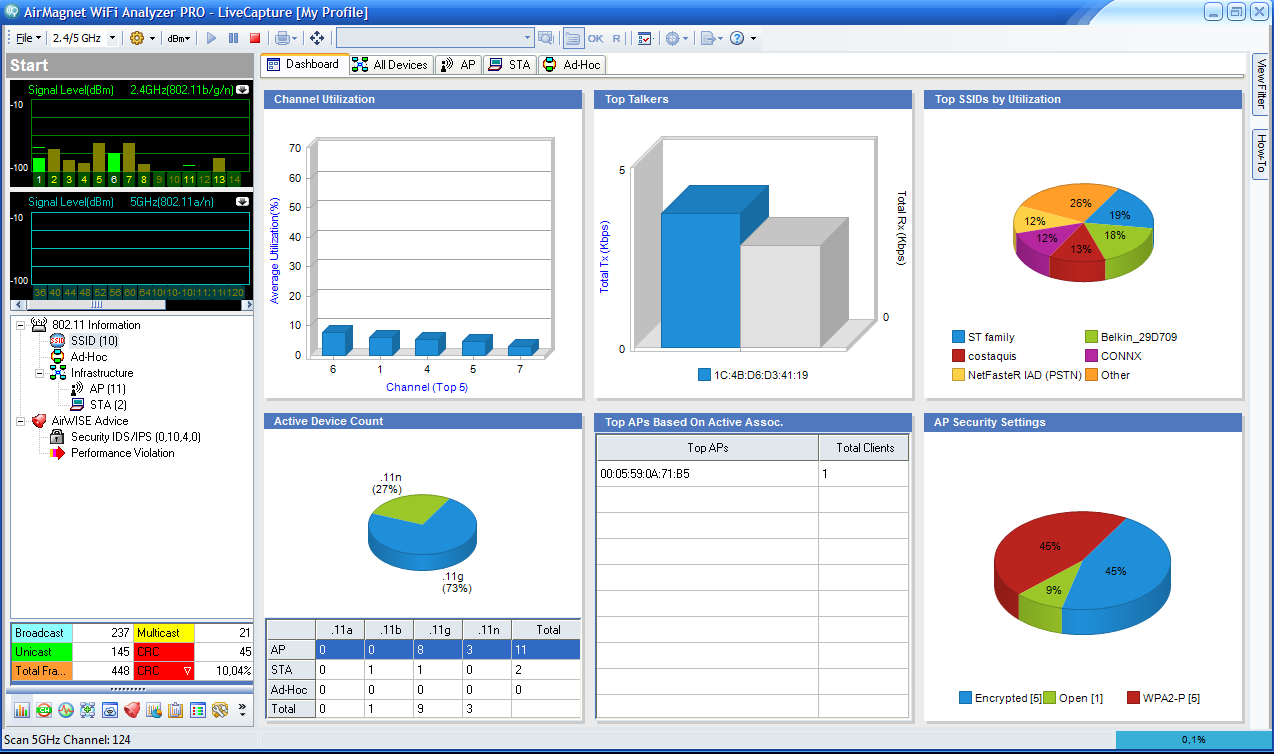Expand more navigation buttons chevron
This screenshot has height=754, width=1274.
coord(241,710)
